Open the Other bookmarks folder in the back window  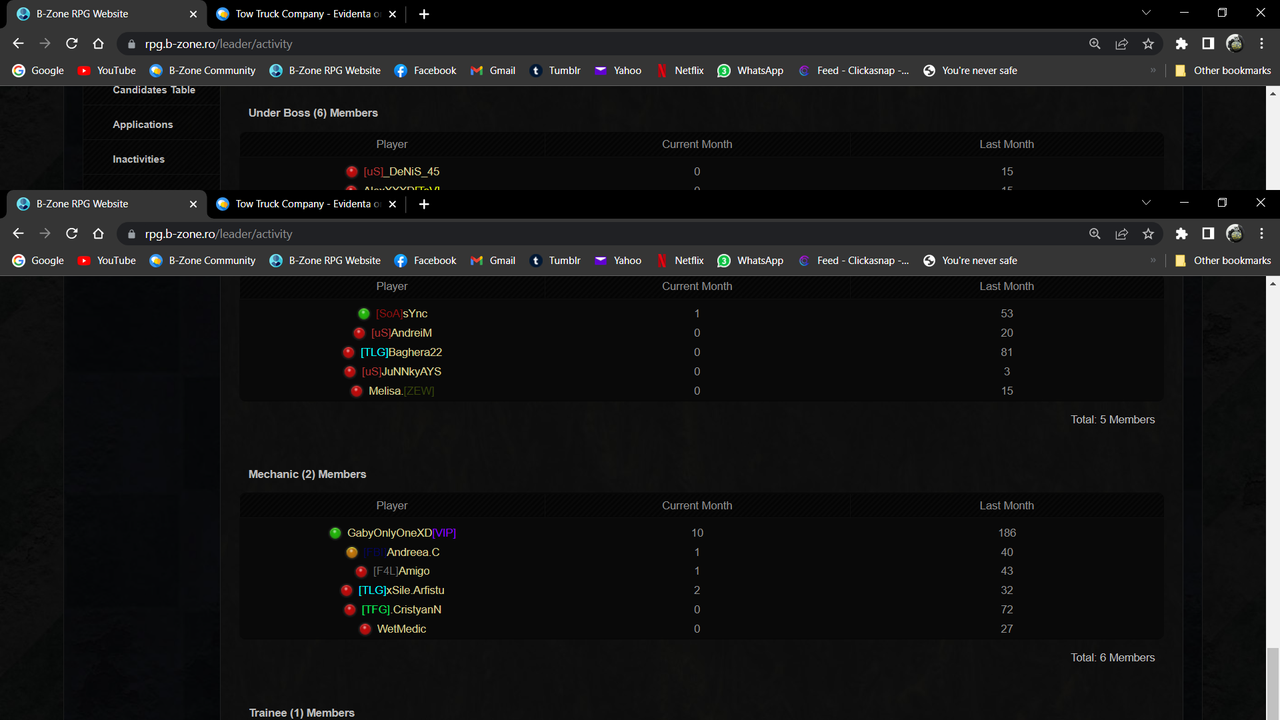point(1223,71)
